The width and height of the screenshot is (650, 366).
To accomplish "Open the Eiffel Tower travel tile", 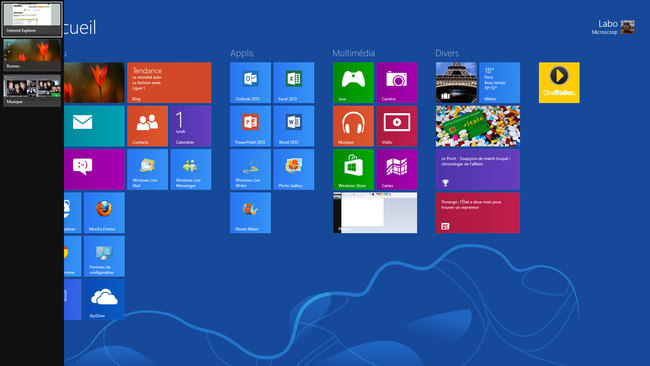I will coord(456,82).
